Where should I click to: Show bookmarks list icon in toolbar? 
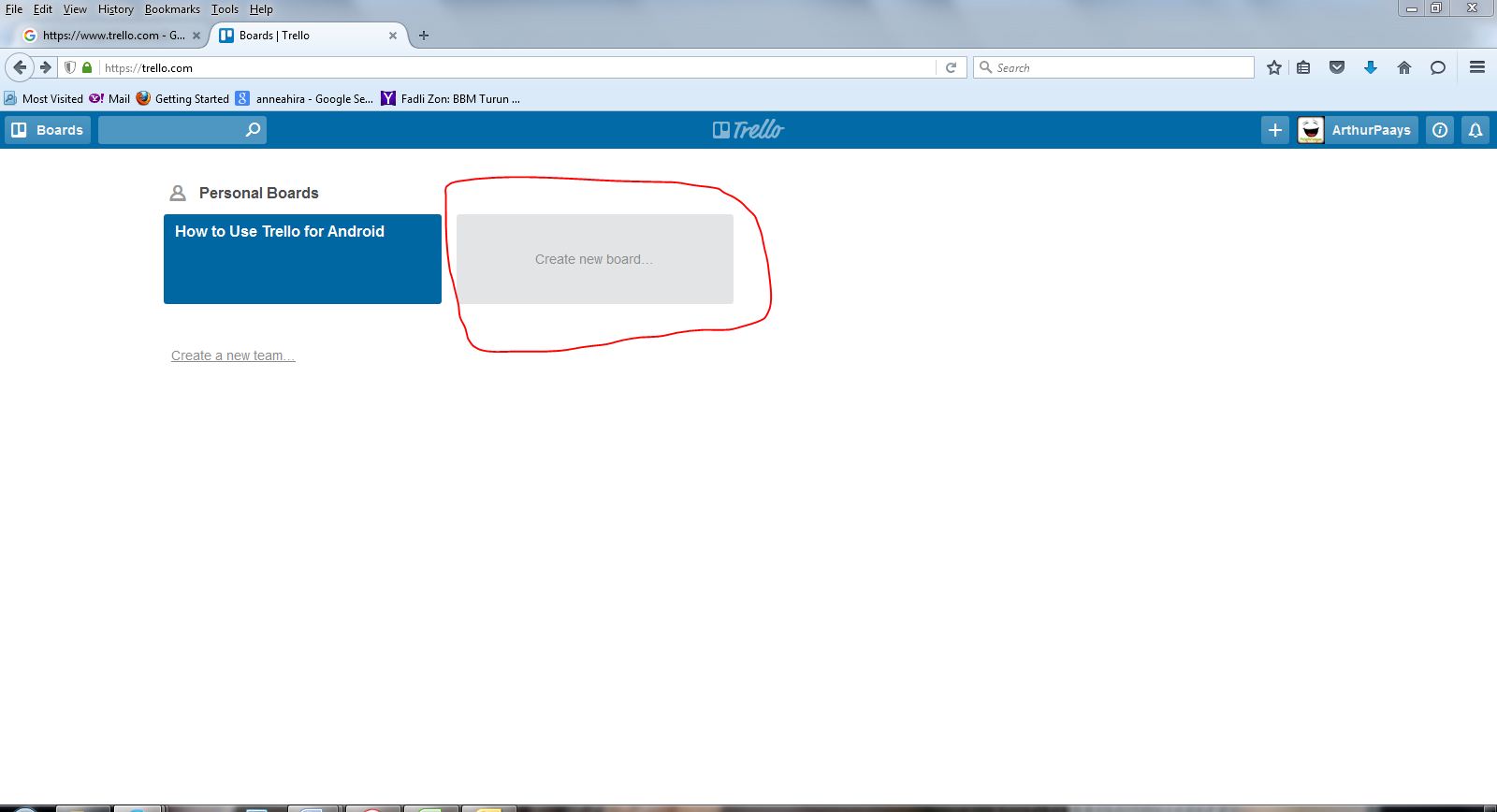tap(1303, 67)
